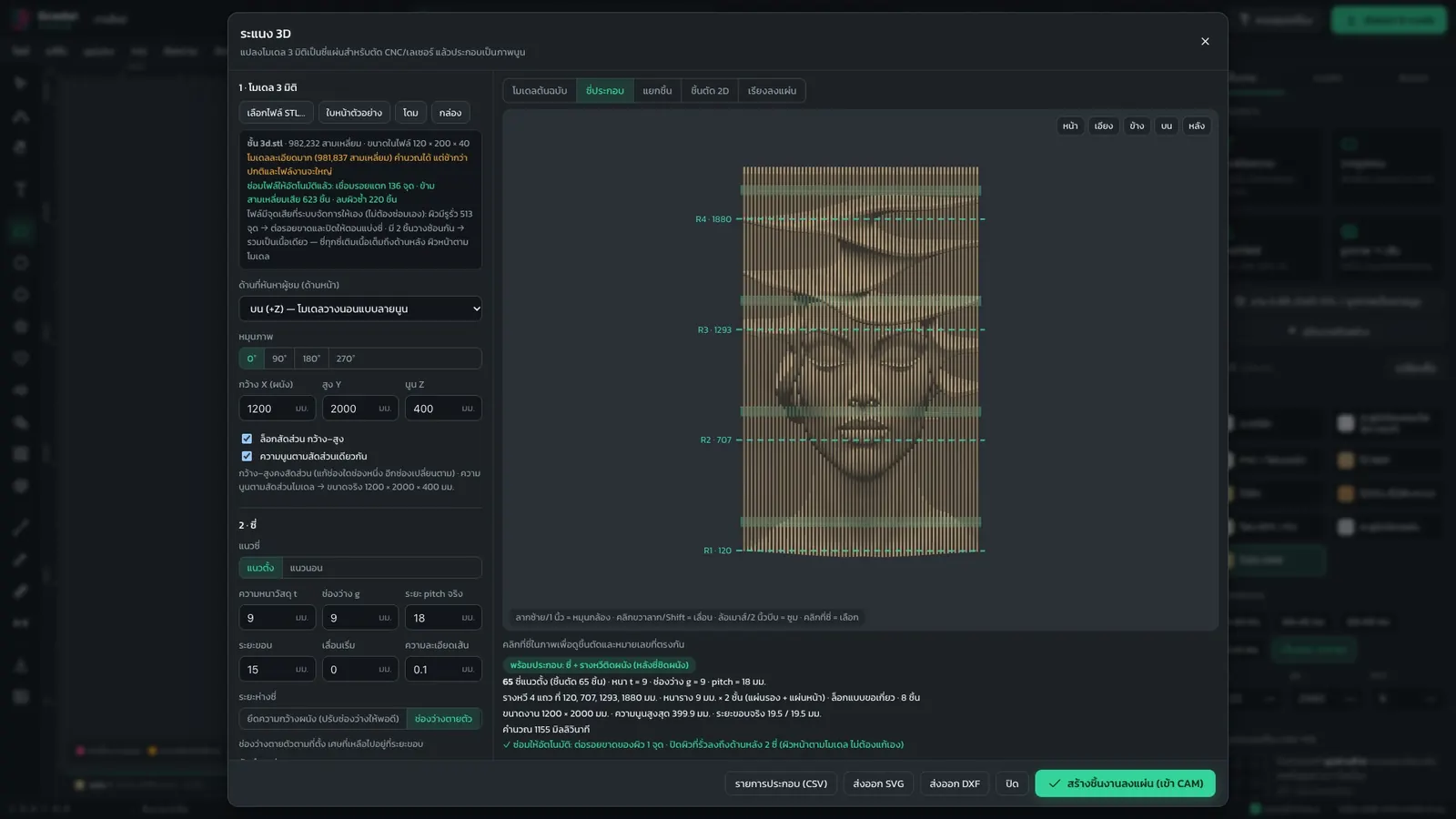This screenshot has width=1456, height=819.
Task: Click the เลือกไฟล์ STL... button
Action: pyautogui.click(x=276, y=113)
